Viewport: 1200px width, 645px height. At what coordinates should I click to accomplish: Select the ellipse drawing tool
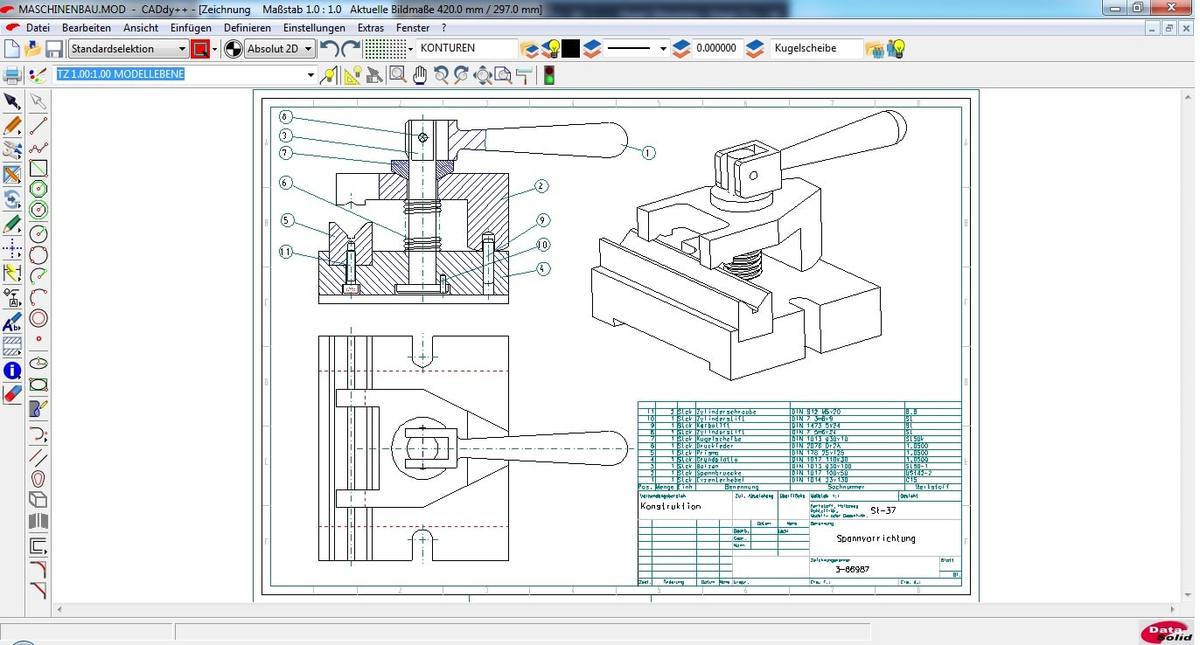tap(39, 362)
